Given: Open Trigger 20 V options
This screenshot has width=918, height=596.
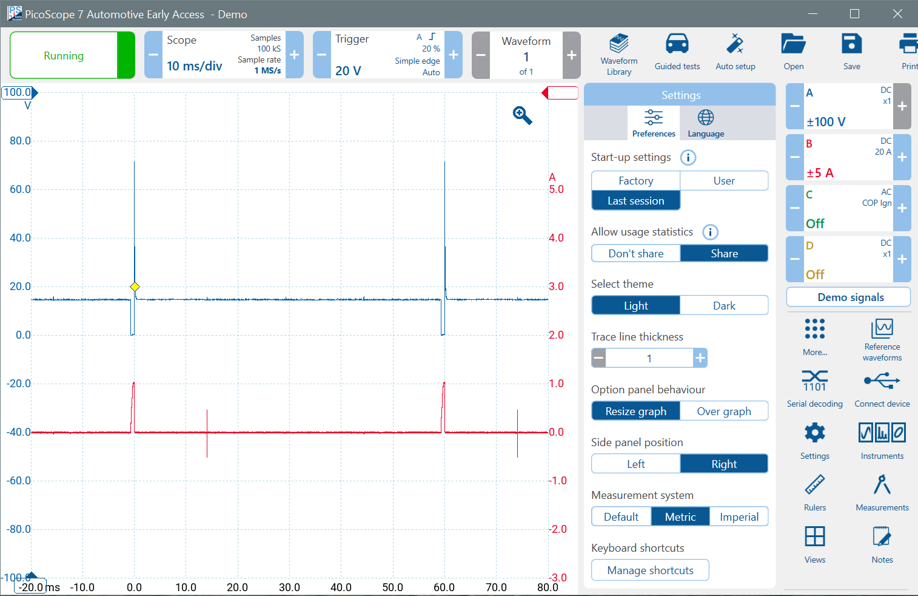Looking at the screenshot, I should [387, 55].
